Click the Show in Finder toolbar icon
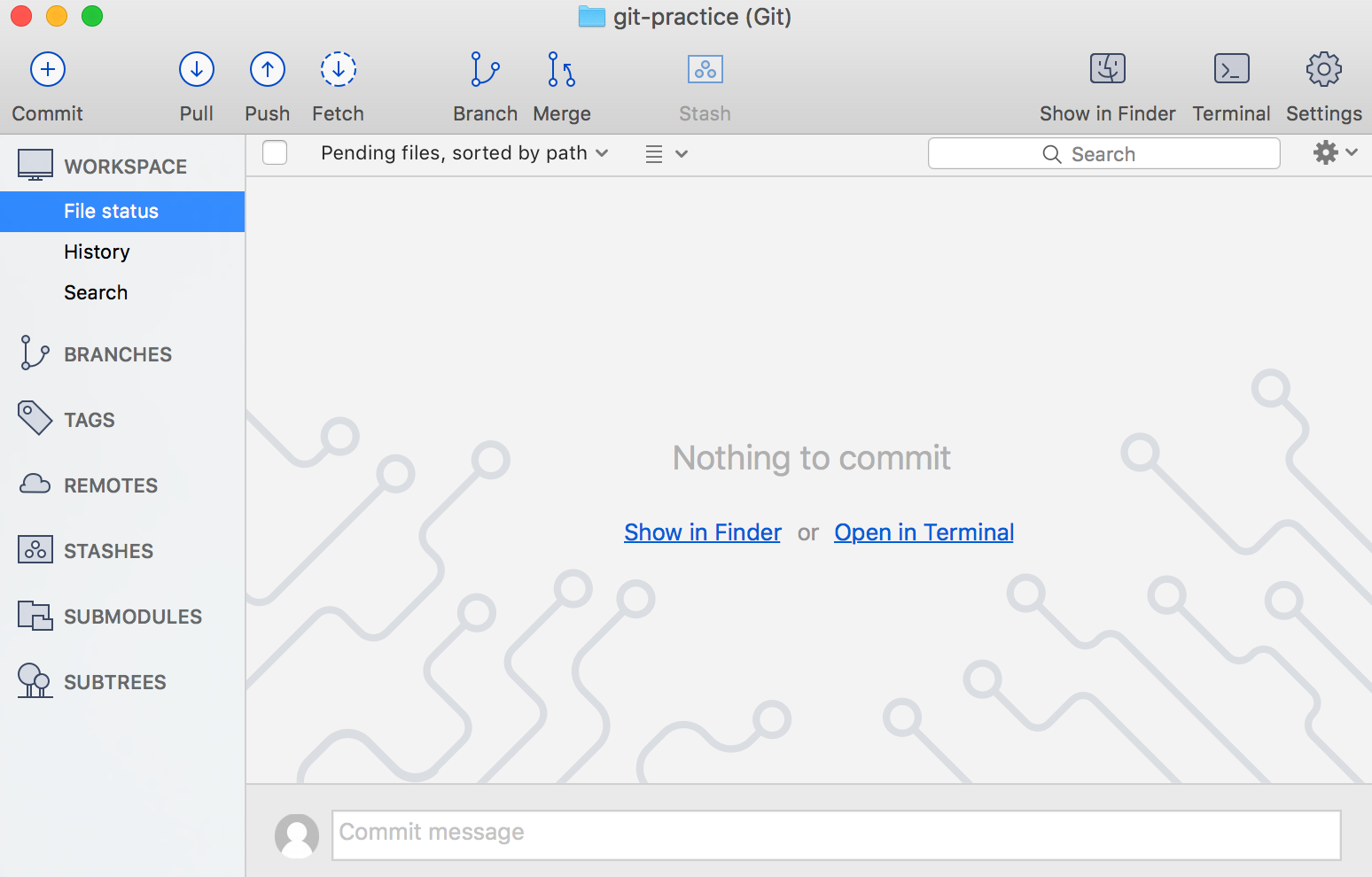Screen dimensions: 1372x877 1107,69
